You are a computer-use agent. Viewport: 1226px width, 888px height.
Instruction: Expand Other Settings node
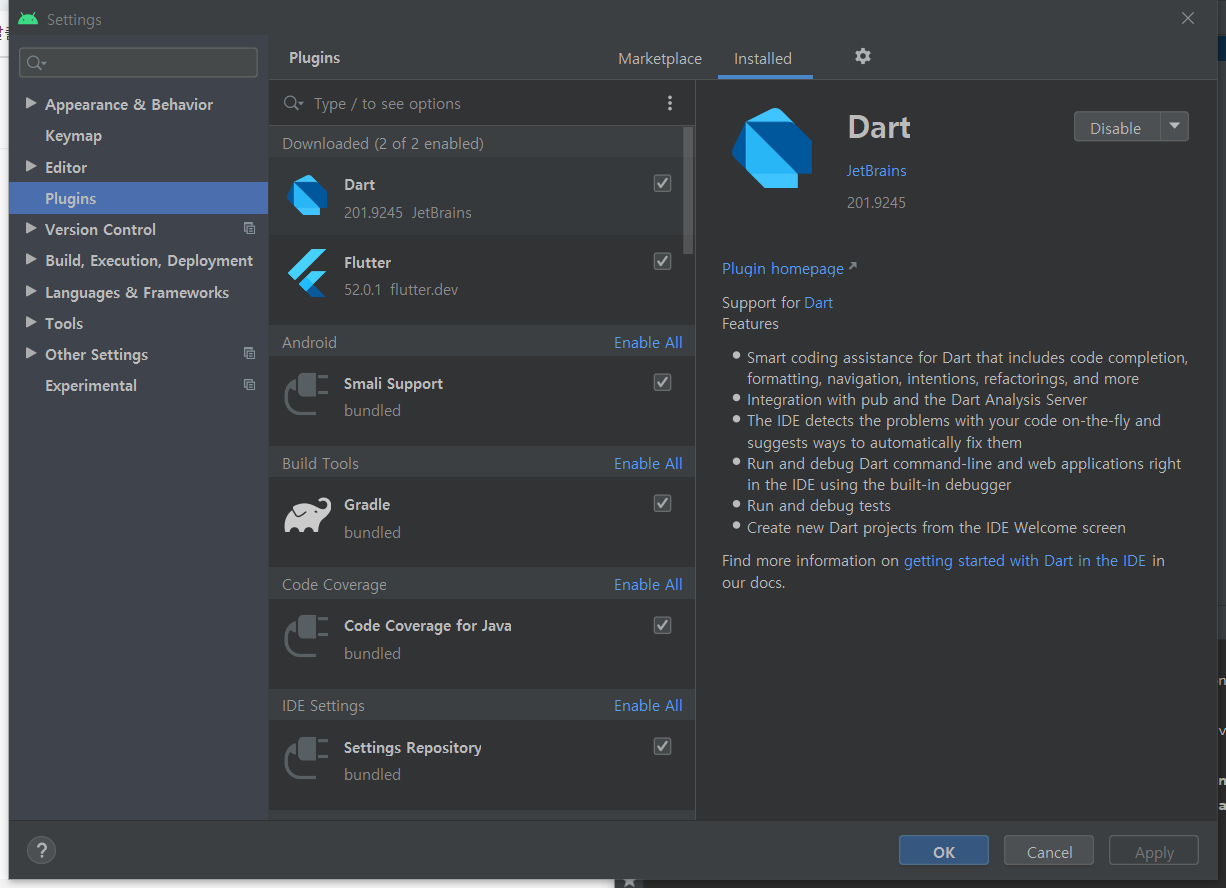31,354
